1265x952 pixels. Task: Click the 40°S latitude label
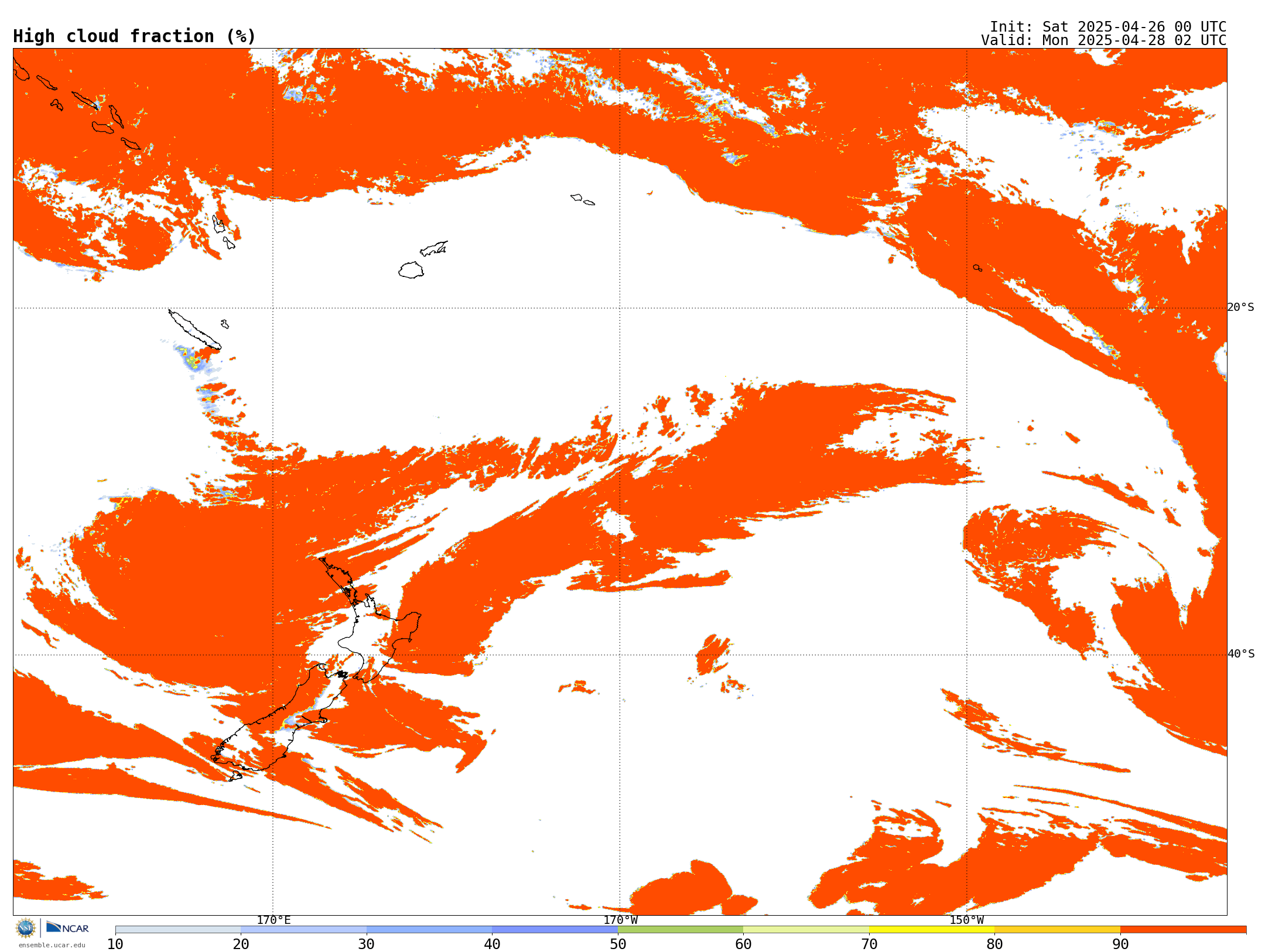(x=1241, y=654)
